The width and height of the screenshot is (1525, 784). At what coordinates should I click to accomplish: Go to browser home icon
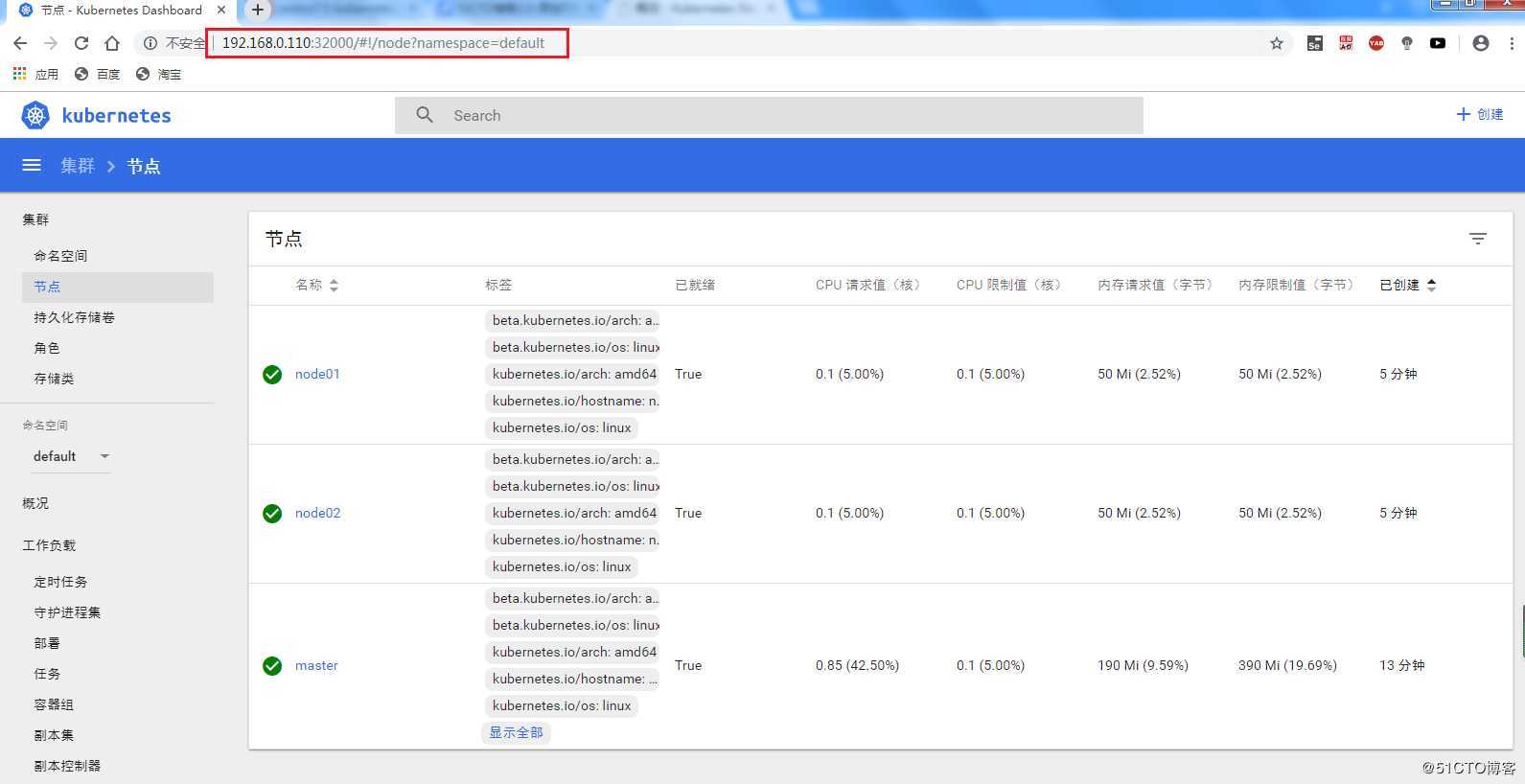112,43
